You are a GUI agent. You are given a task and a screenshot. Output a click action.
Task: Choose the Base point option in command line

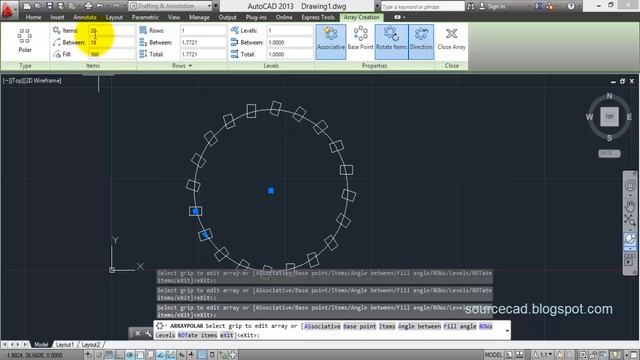[360, 326]
